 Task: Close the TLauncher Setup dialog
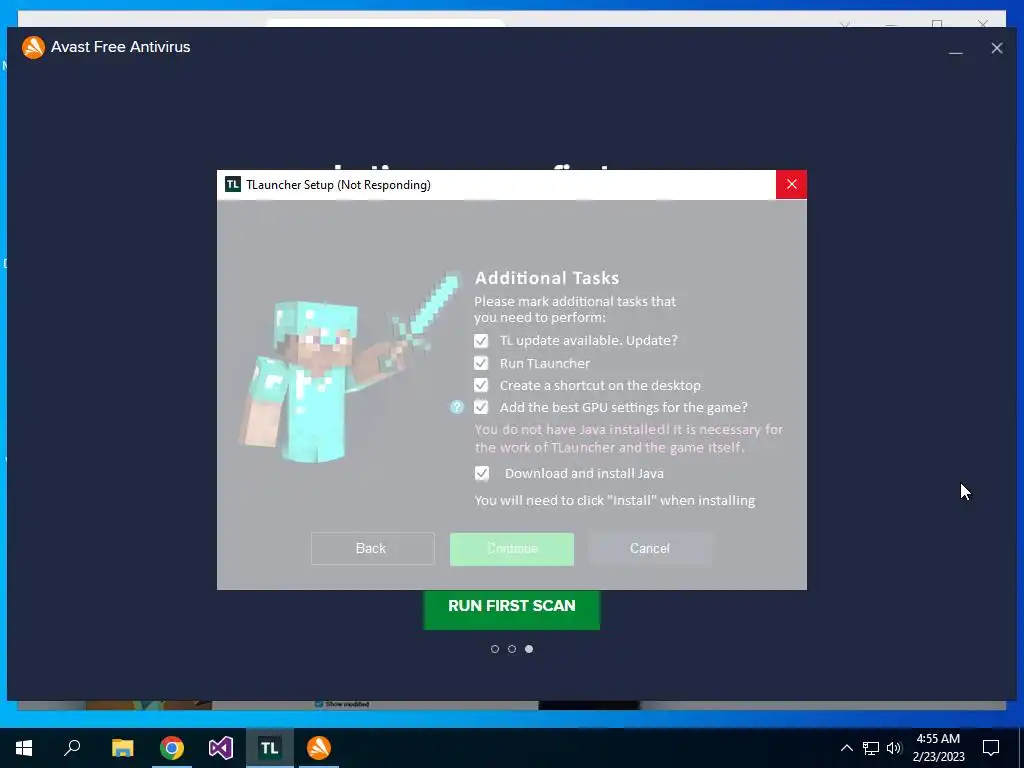(x=792, y=185)
